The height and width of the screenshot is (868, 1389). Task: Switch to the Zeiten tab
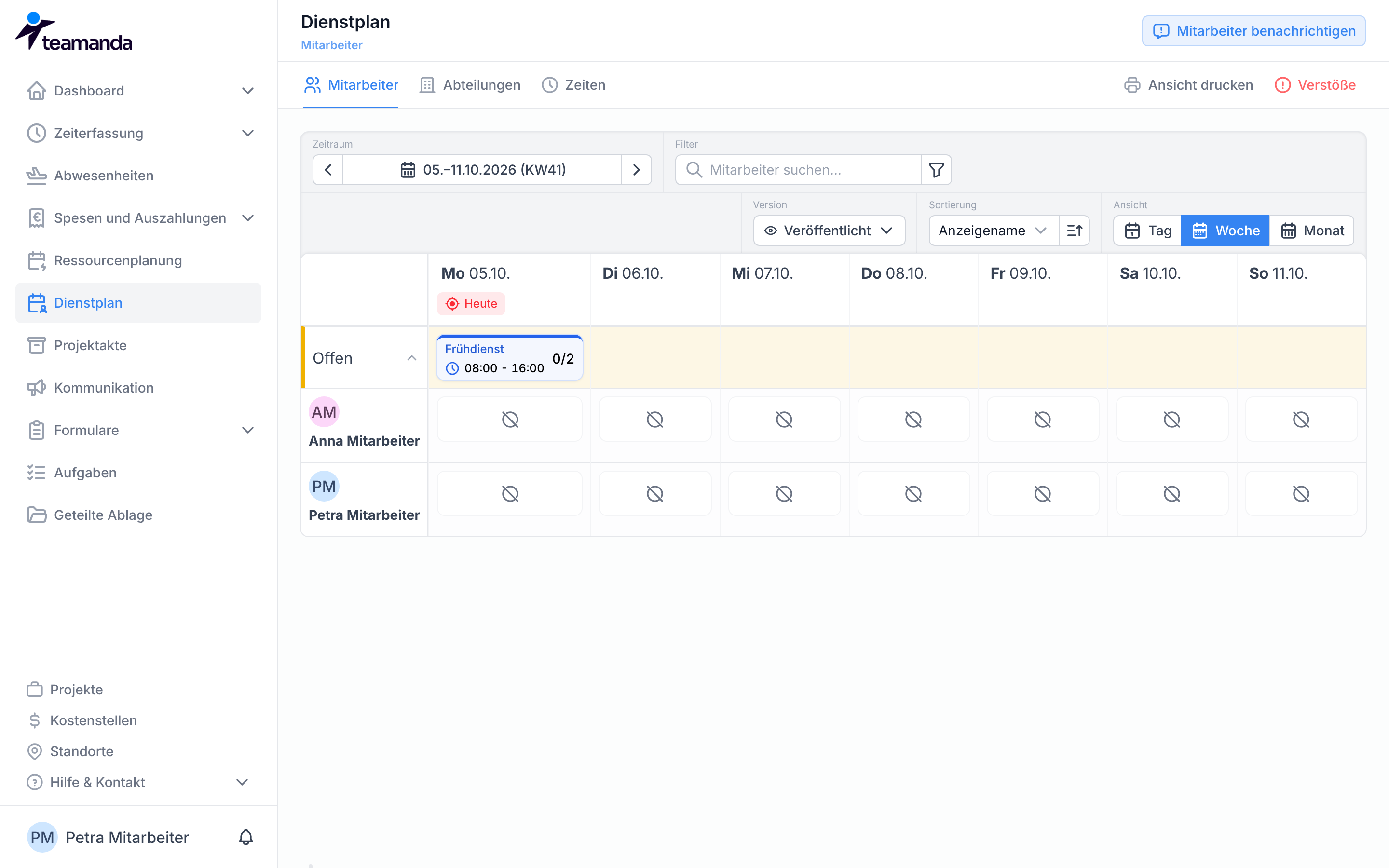[x=573, y=85]
